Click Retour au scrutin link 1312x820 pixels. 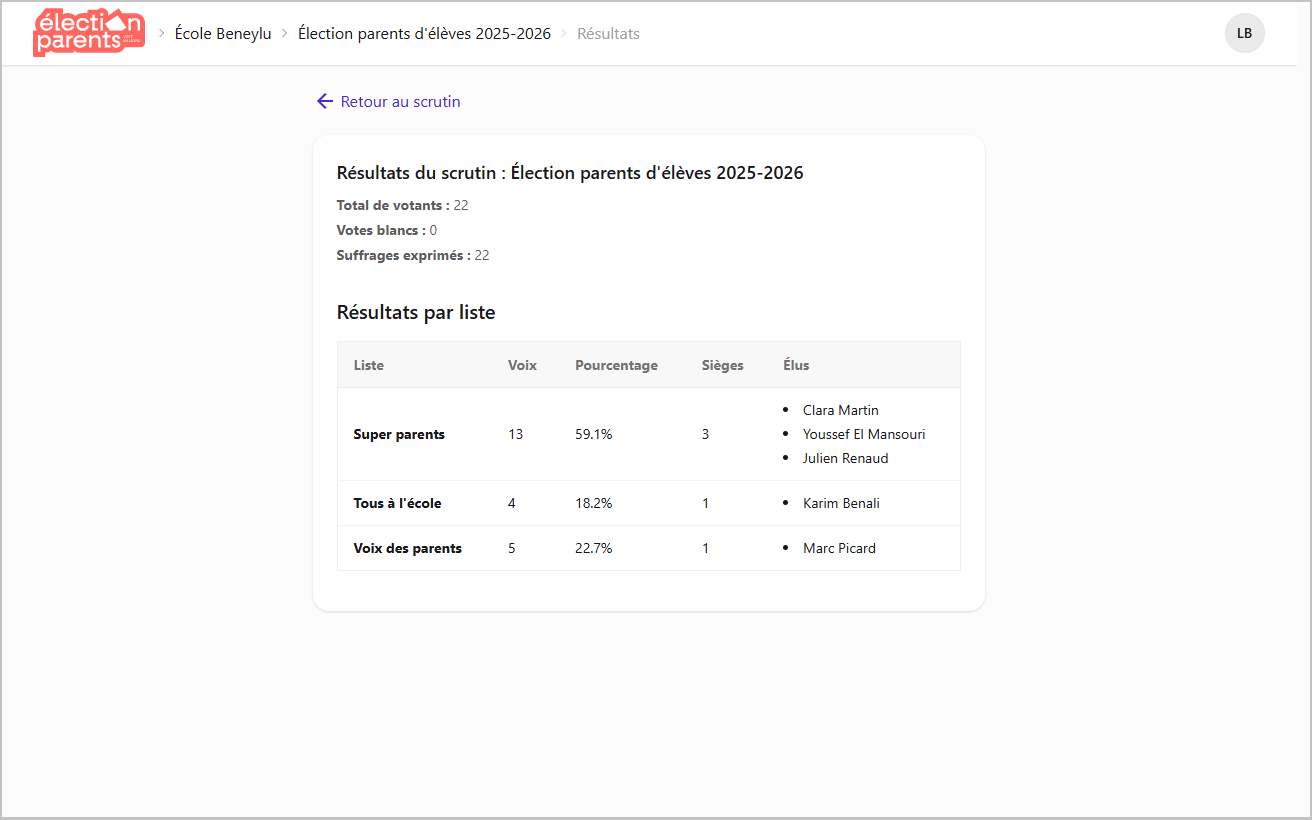coord(400,101)
